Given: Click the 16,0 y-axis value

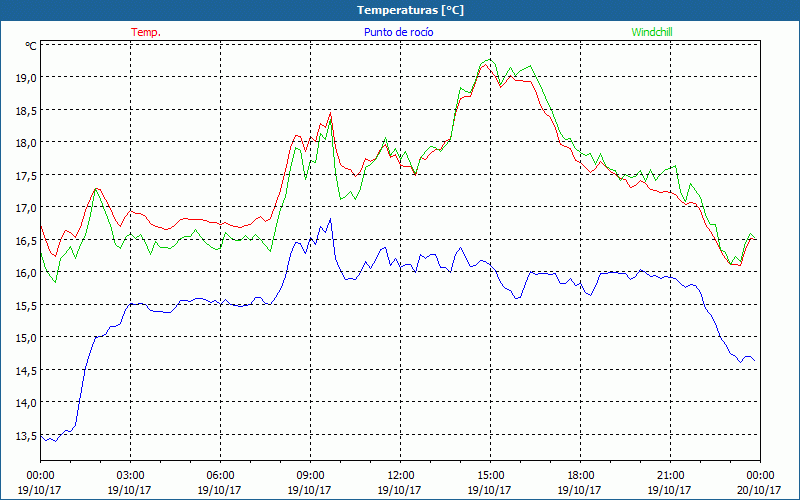Looking at the screenshot, I should click(x=27, y=272).
